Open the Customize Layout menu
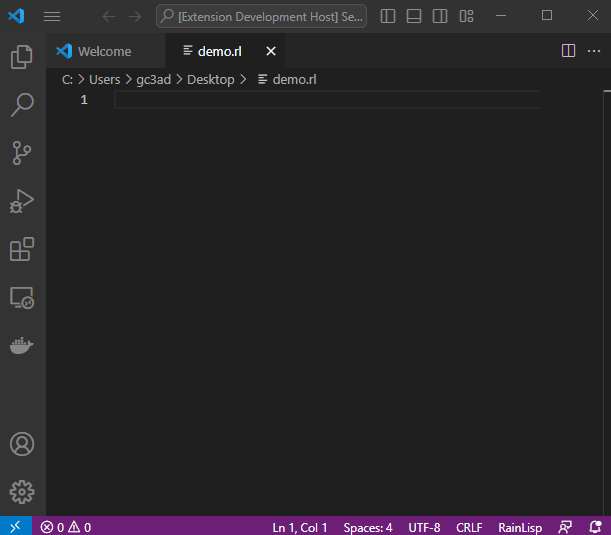The image size is (611, 535). point(466,16)
